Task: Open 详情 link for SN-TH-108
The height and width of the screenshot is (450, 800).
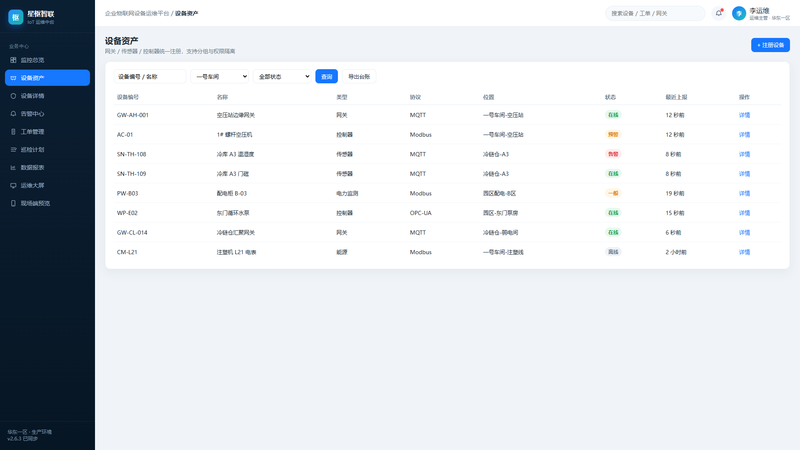Action: point(744,154)
